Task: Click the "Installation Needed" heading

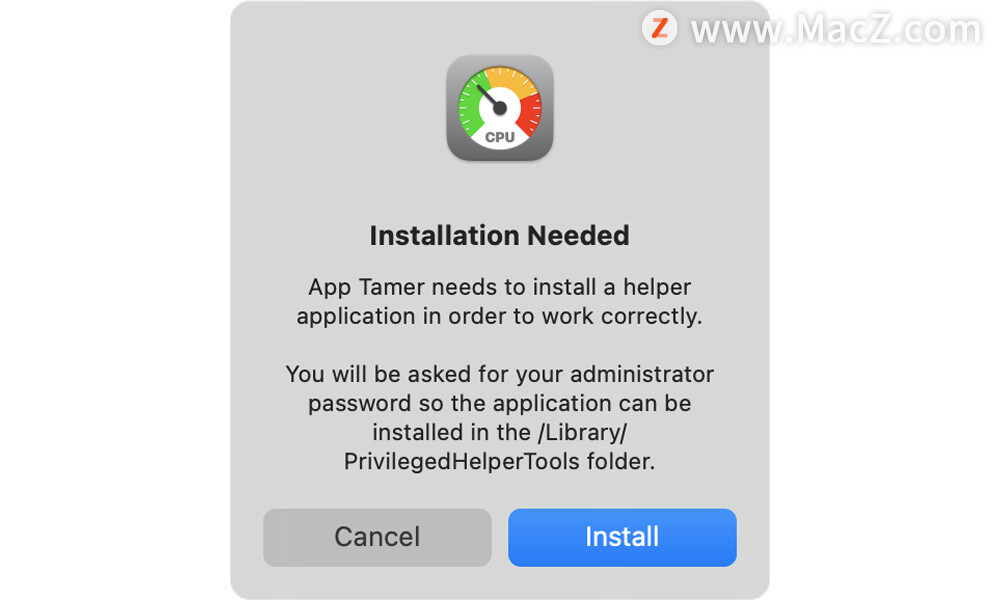Action: coord(499,235)
